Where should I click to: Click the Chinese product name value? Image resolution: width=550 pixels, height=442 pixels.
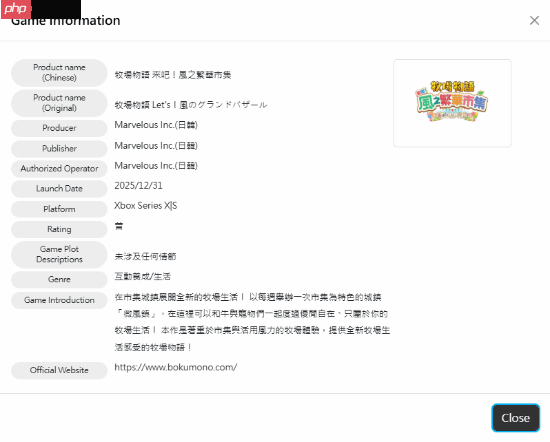point(173,75)
